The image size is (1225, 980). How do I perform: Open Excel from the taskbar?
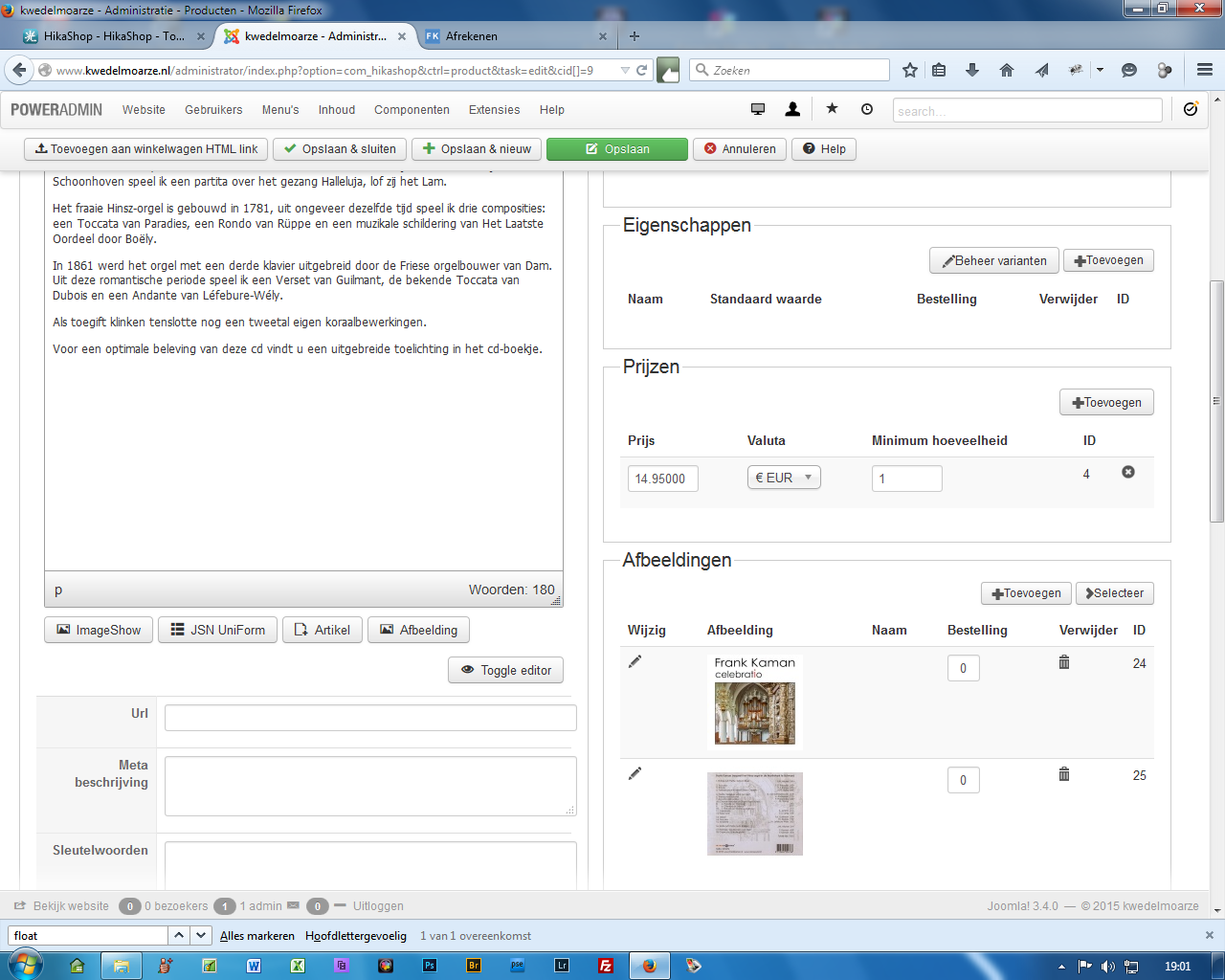[x=298, y=966]
